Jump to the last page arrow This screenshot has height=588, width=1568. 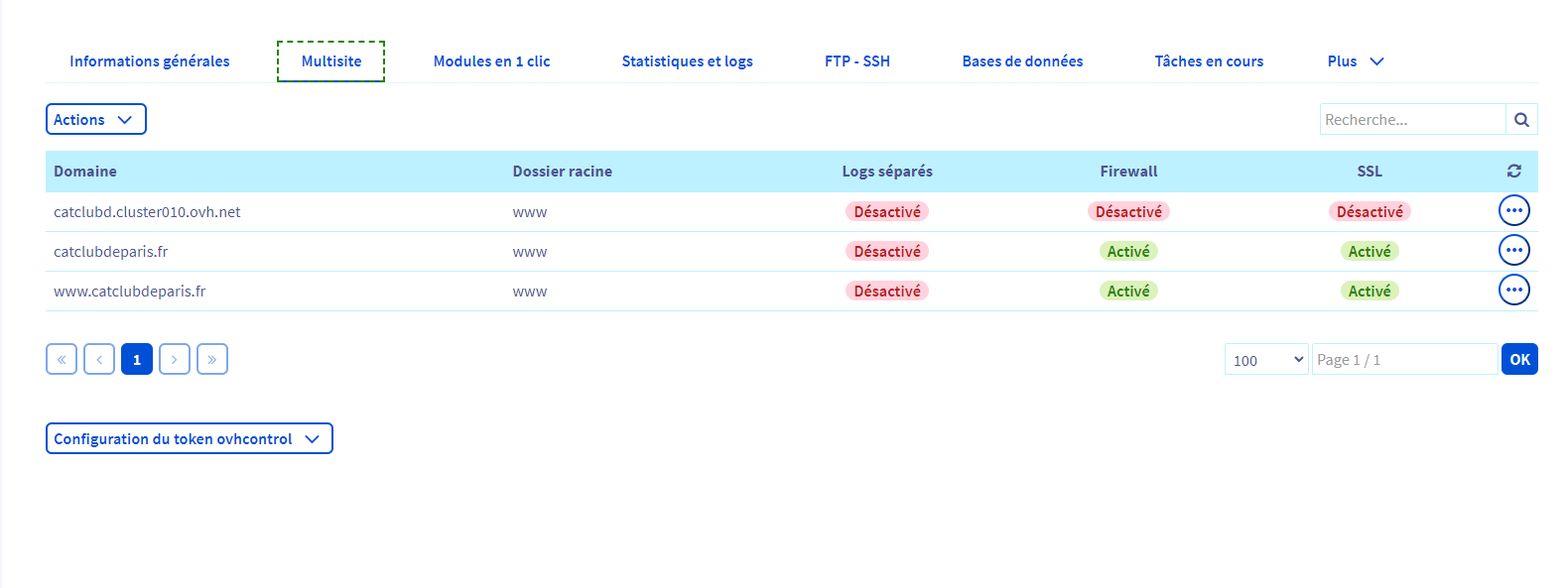pyautogui.click(x=212, y=359)
